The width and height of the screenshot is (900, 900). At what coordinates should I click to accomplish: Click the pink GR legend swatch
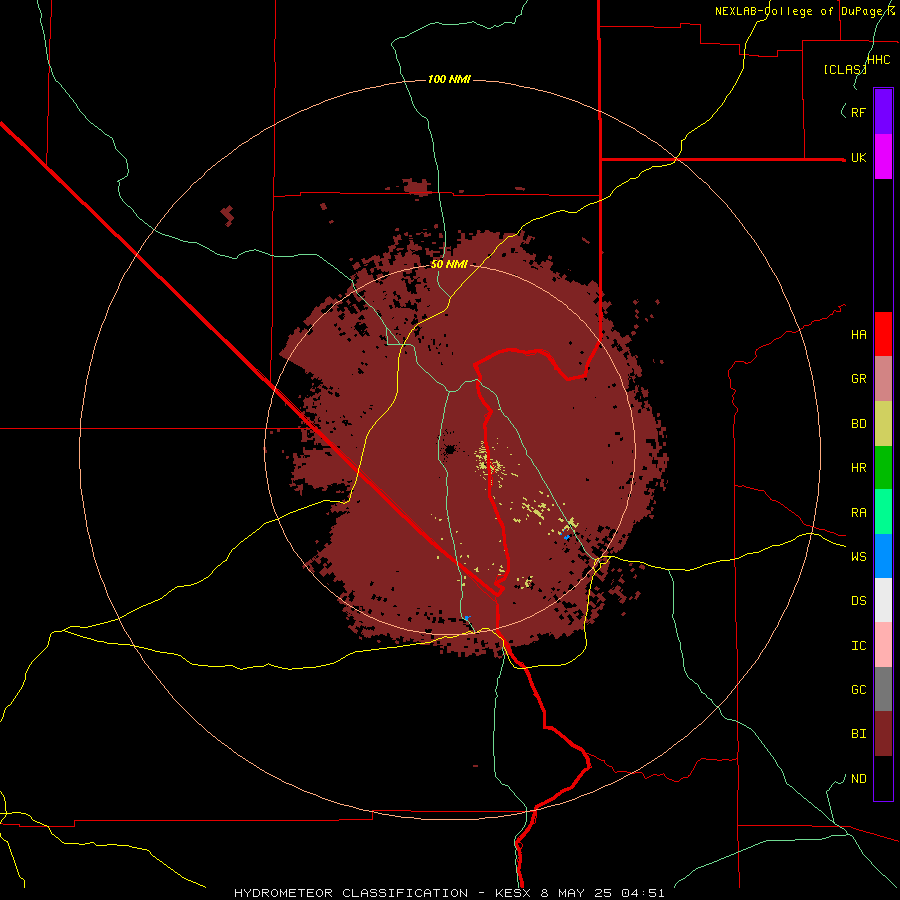tap(883, 379)
